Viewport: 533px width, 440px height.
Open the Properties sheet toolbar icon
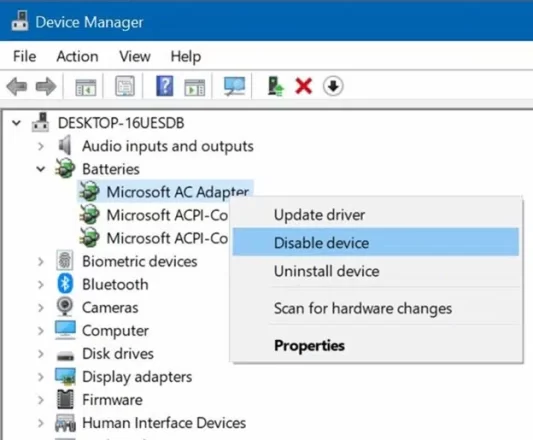tap(125, 86)
